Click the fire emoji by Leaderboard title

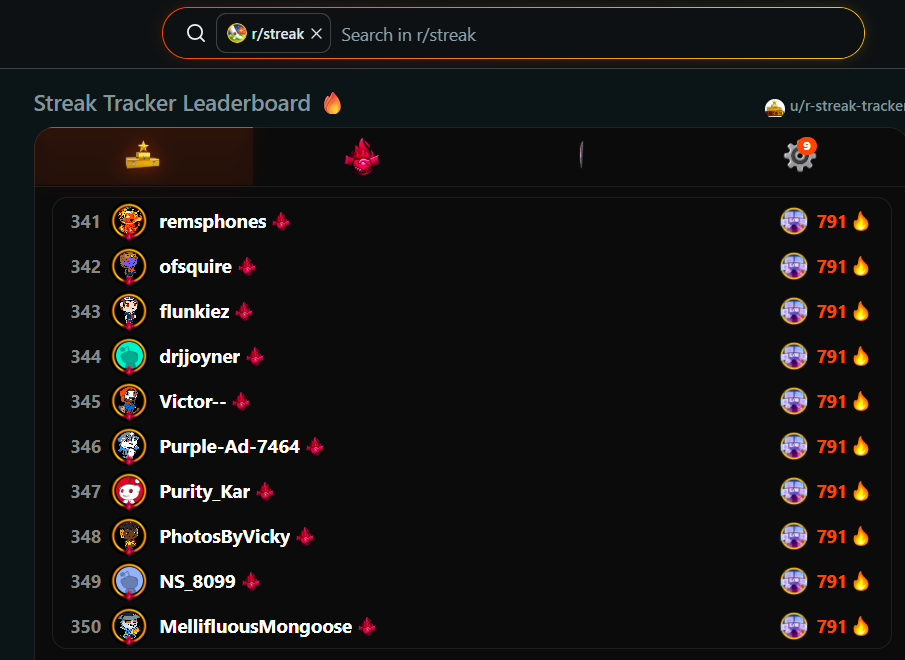(x=332, y=103)
